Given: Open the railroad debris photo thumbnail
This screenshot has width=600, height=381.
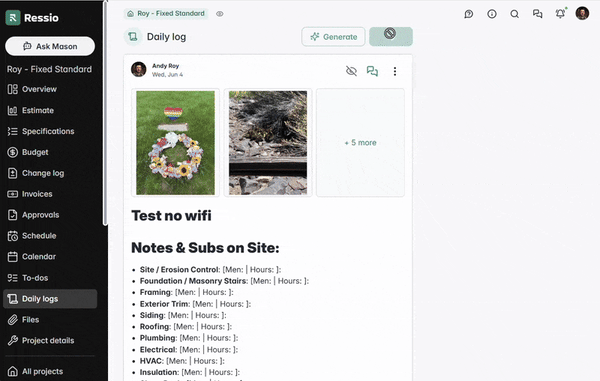Looking at the screenshot, I should 268,143.
